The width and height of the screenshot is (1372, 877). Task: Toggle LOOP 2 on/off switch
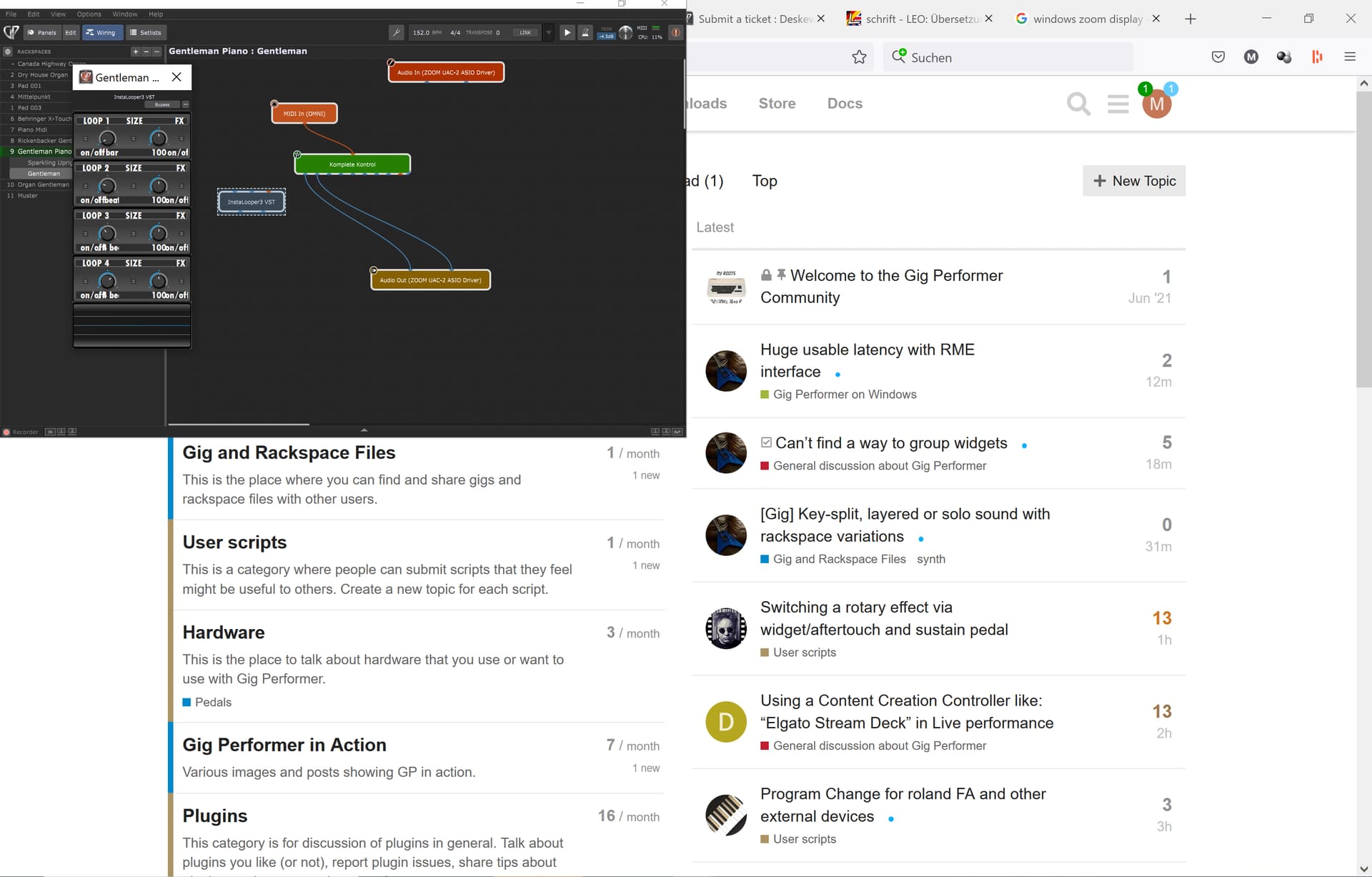click(x=85, y=187)
